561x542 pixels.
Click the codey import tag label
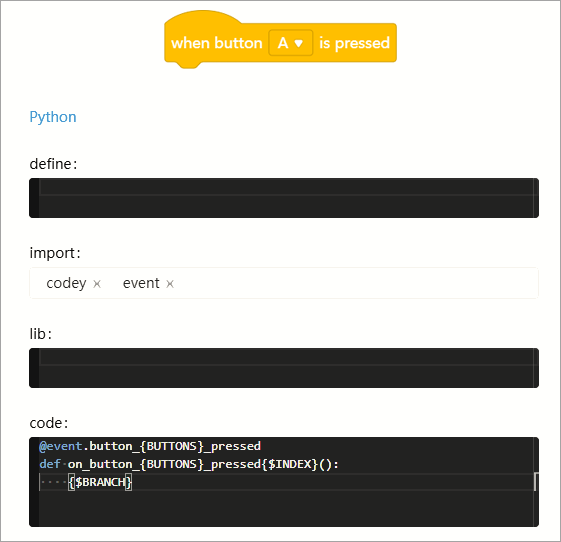pos(66,283)
